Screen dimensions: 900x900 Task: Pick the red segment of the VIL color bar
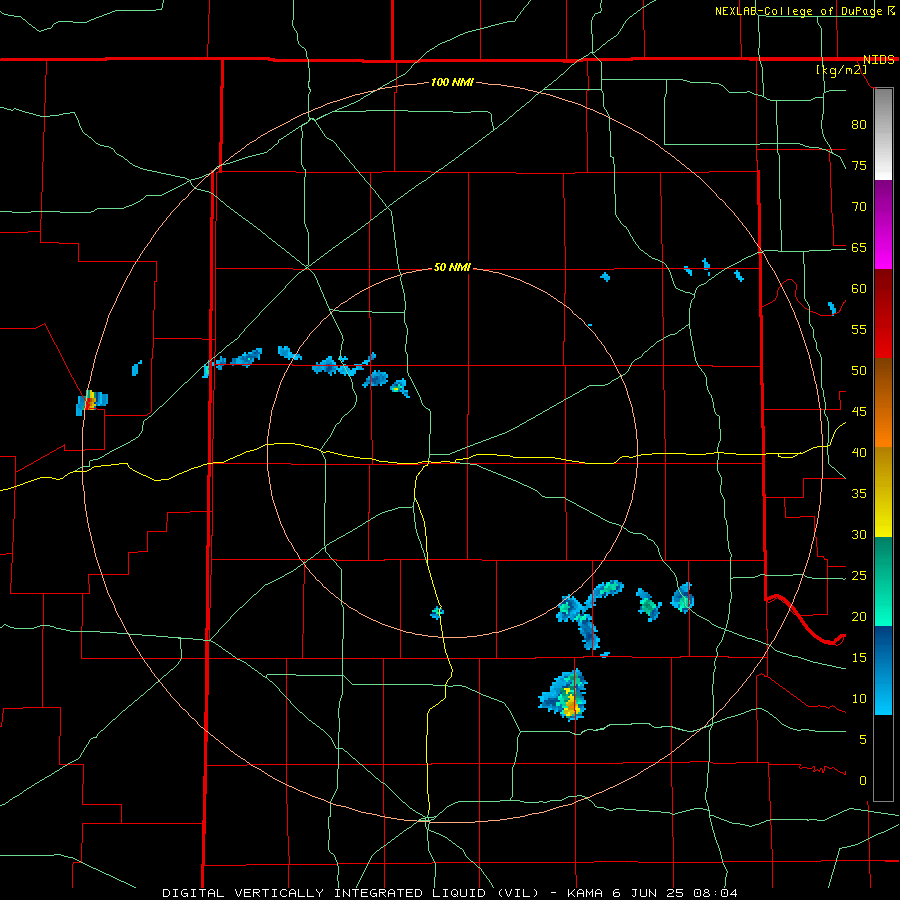[x=883, y=313]
